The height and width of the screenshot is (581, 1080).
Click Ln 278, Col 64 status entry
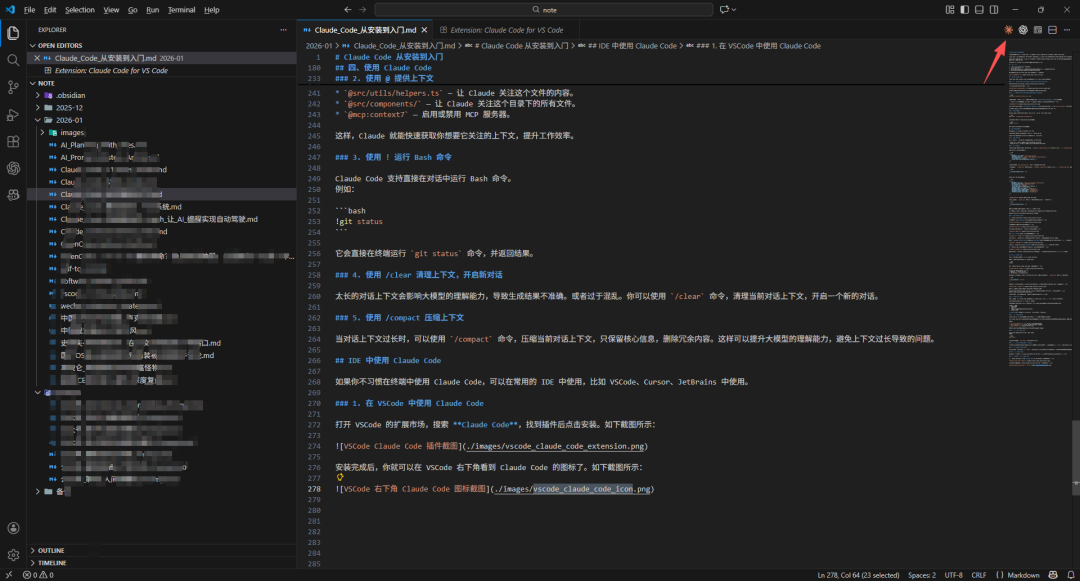coord(858,575)
